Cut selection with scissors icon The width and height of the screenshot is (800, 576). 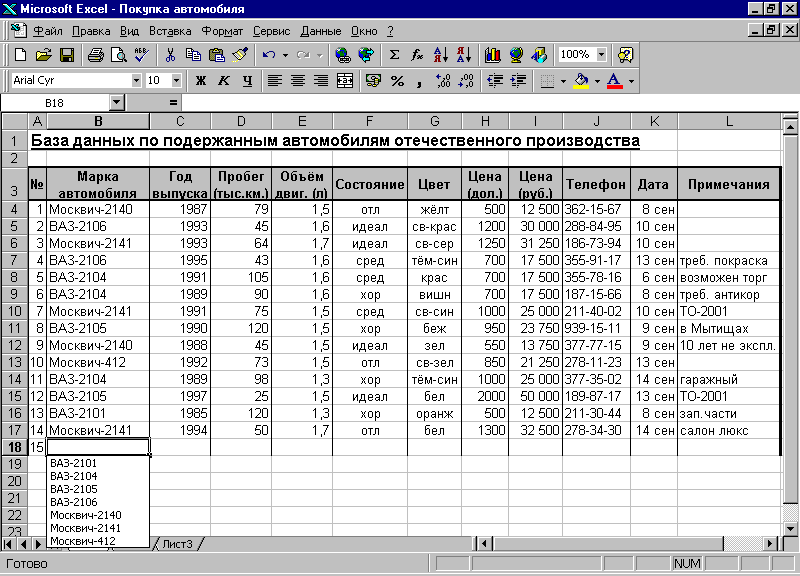(x=170, y=55)
